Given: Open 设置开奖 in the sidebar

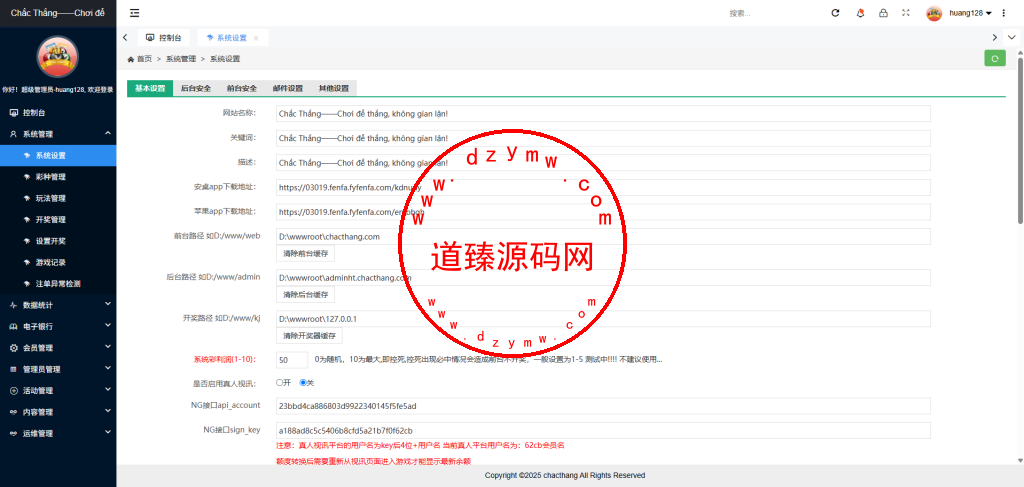Looking at the screenshot, I should pyautogui.click(x=58, y=241).
